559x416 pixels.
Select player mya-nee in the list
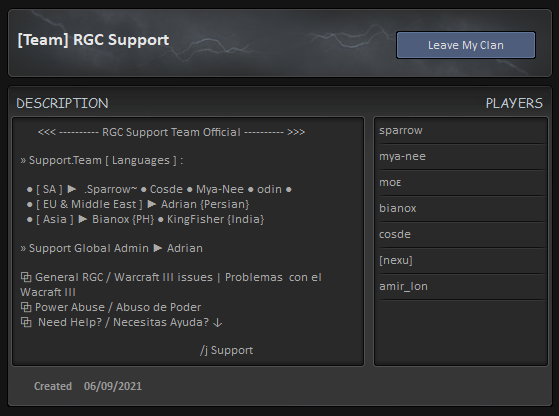click(462, 157)
